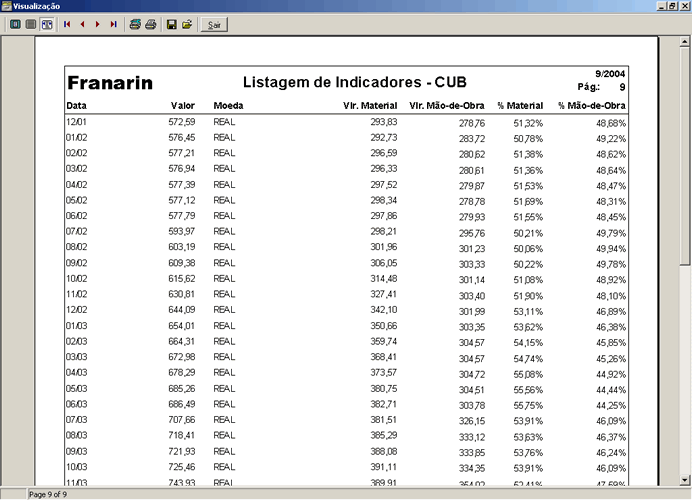Click the vertical scrollbar thumb
This screenshot has width=692, height=500.
(x=684, y=156)
